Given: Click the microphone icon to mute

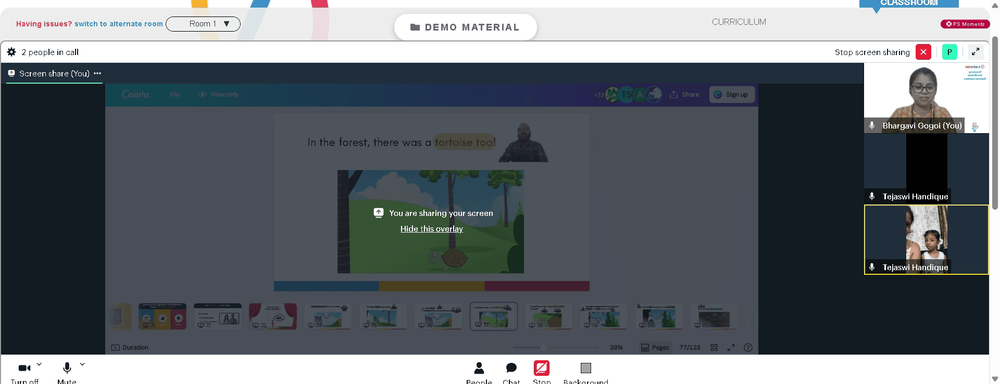Looking at the screenshot, I should coord(66,368).
